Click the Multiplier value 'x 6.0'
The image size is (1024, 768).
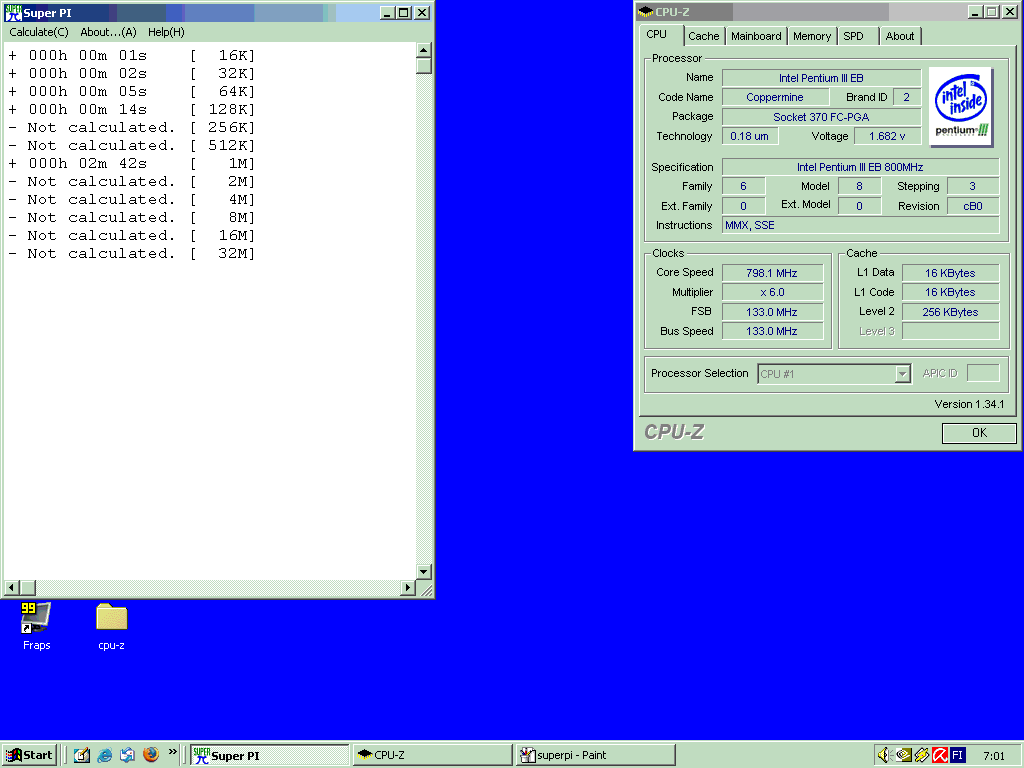coord(772,292)
